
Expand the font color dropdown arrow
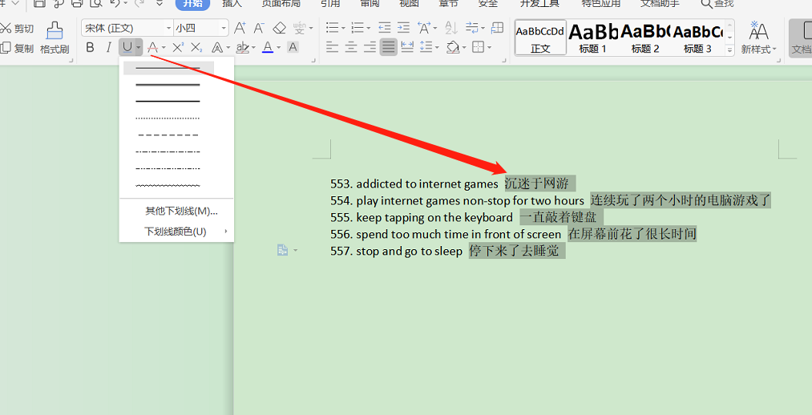point(279,48)
